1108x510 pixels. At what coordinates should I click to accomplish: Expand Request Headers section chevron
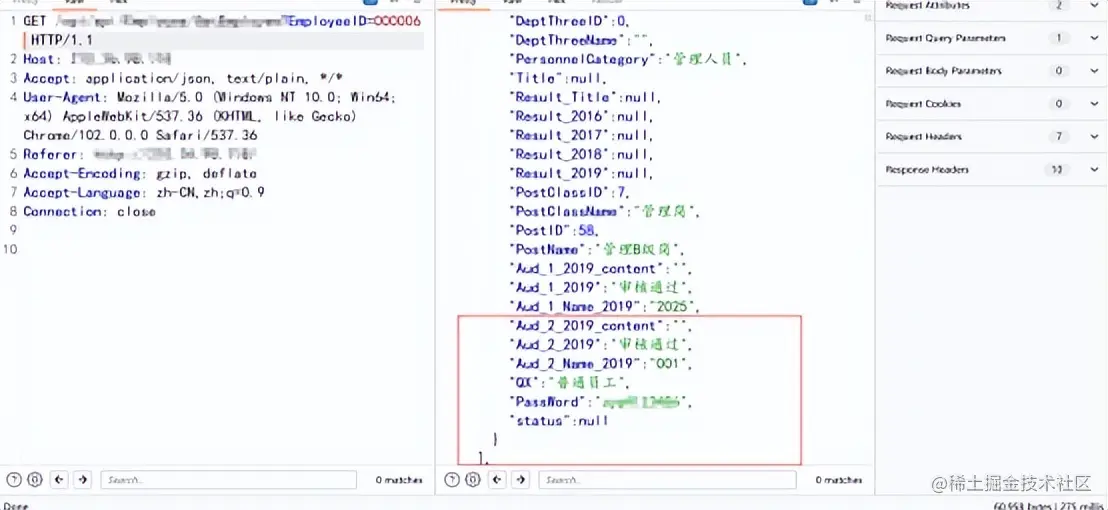pos(1094,137)
